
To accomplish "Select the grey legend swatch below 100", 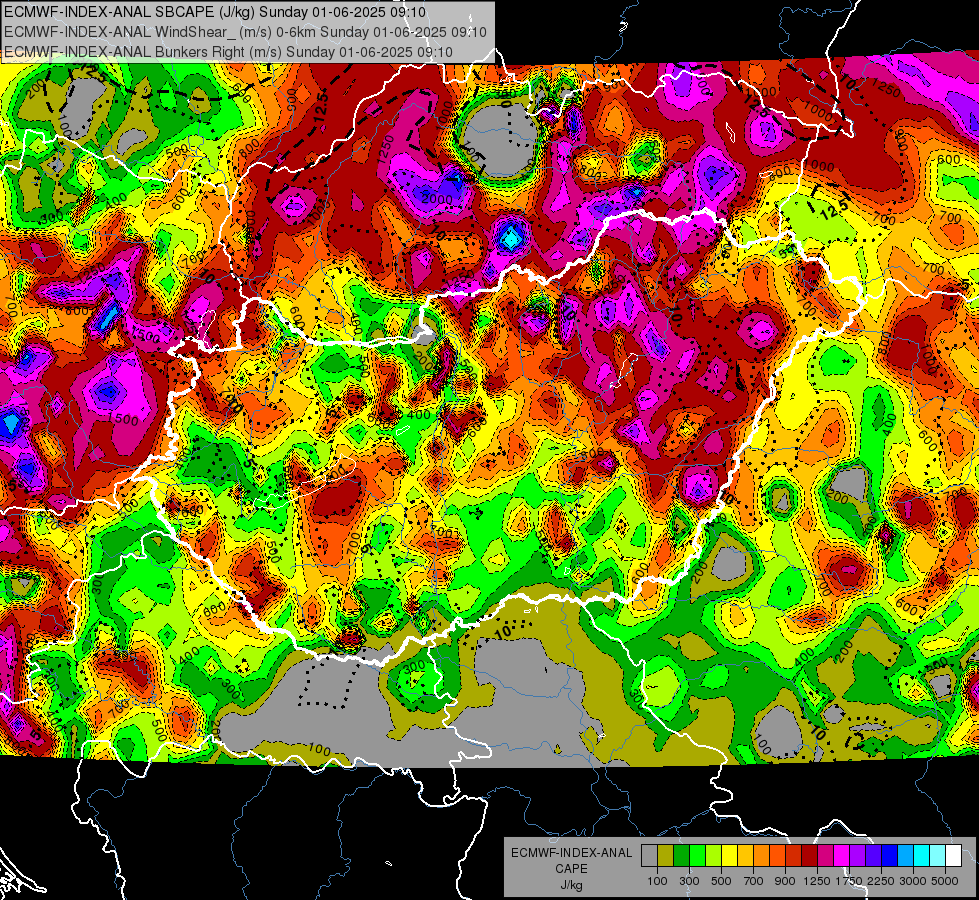I will click(x=649, y=855).
